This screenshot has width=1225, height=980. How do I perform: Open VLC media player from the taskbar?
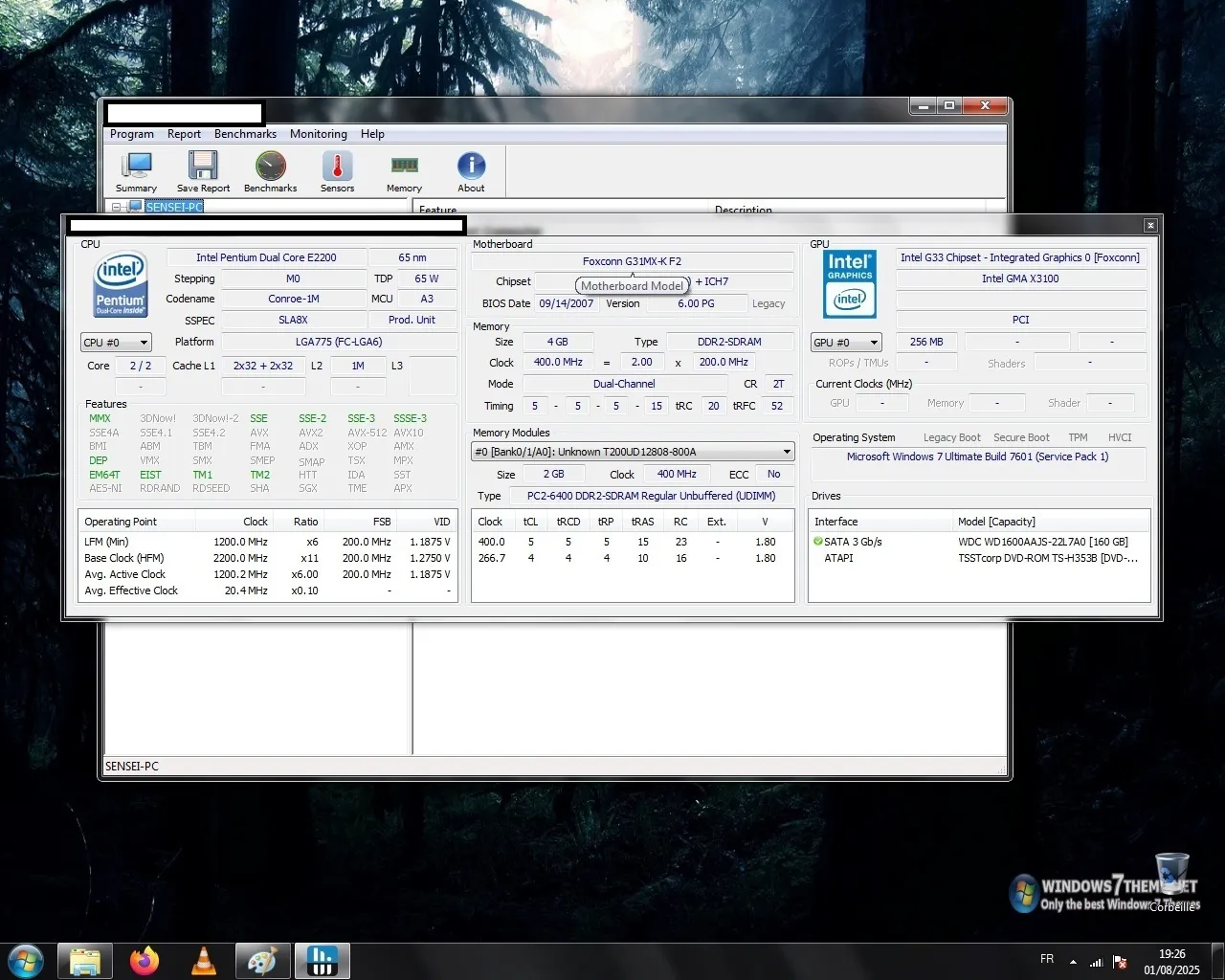203,960
